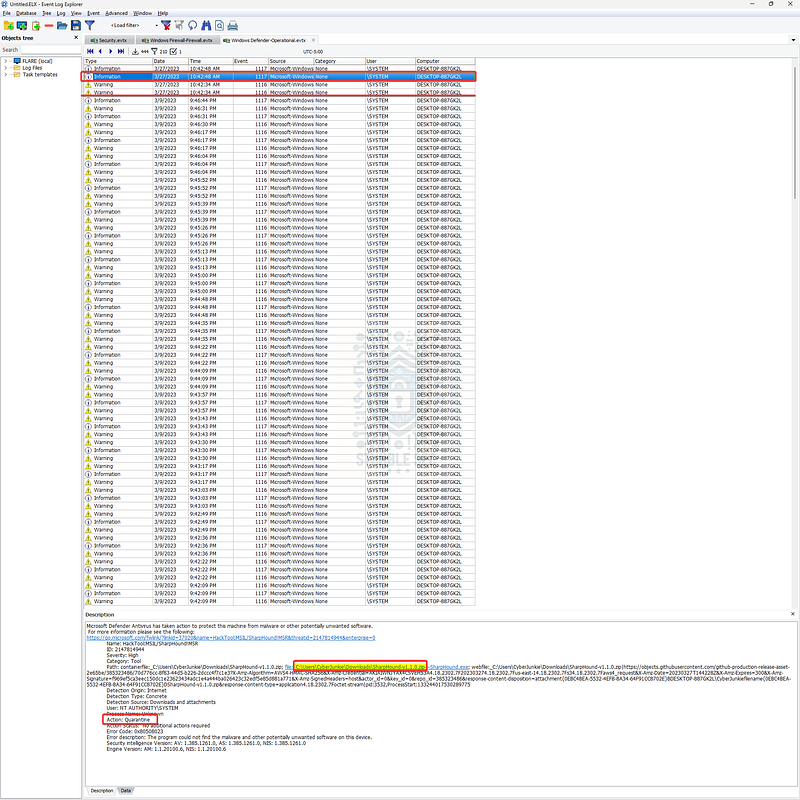800x800 pixels.
Task: Open the highlighted SharpHound-v1.1.0.zip file link
Action: pyautogui.click(x=360, y=667)
